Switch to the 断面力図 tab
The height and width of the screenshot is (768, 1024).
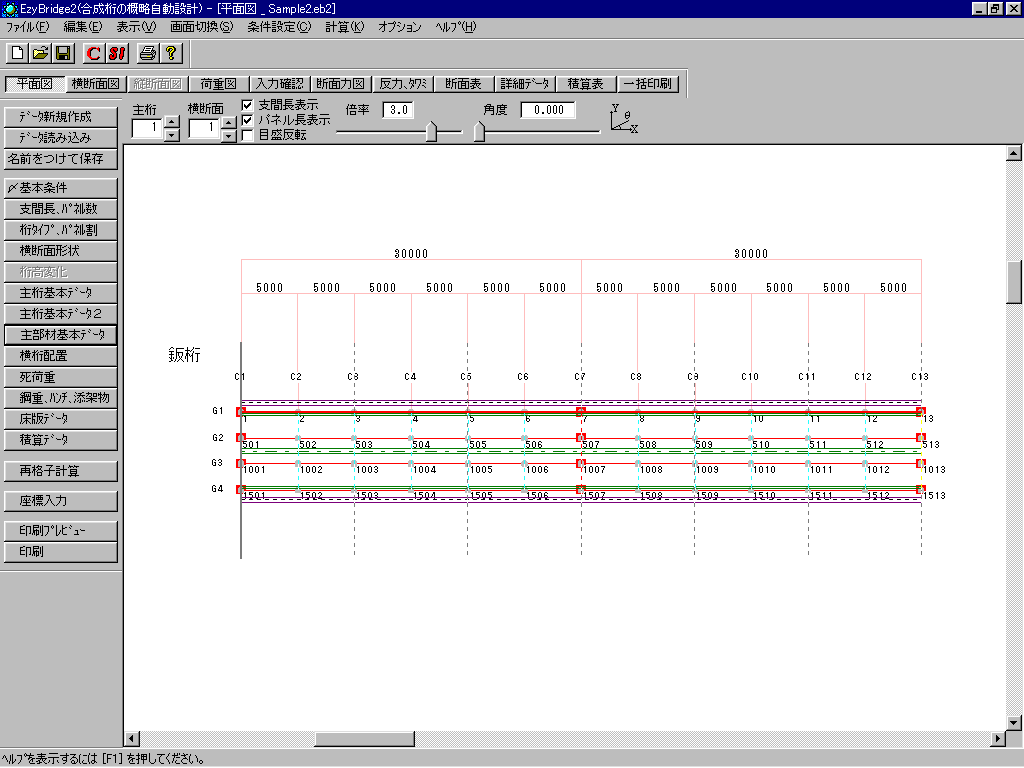(x=340, y=84)
